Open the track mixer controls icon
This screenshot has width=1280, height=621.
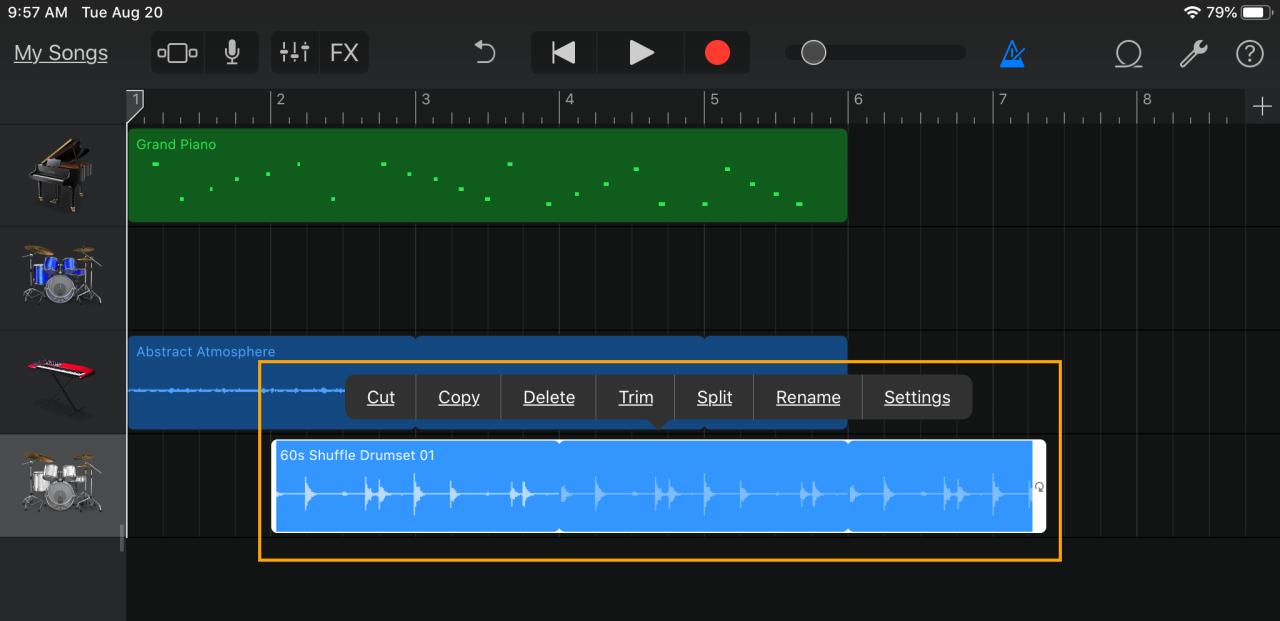(294, 52)
